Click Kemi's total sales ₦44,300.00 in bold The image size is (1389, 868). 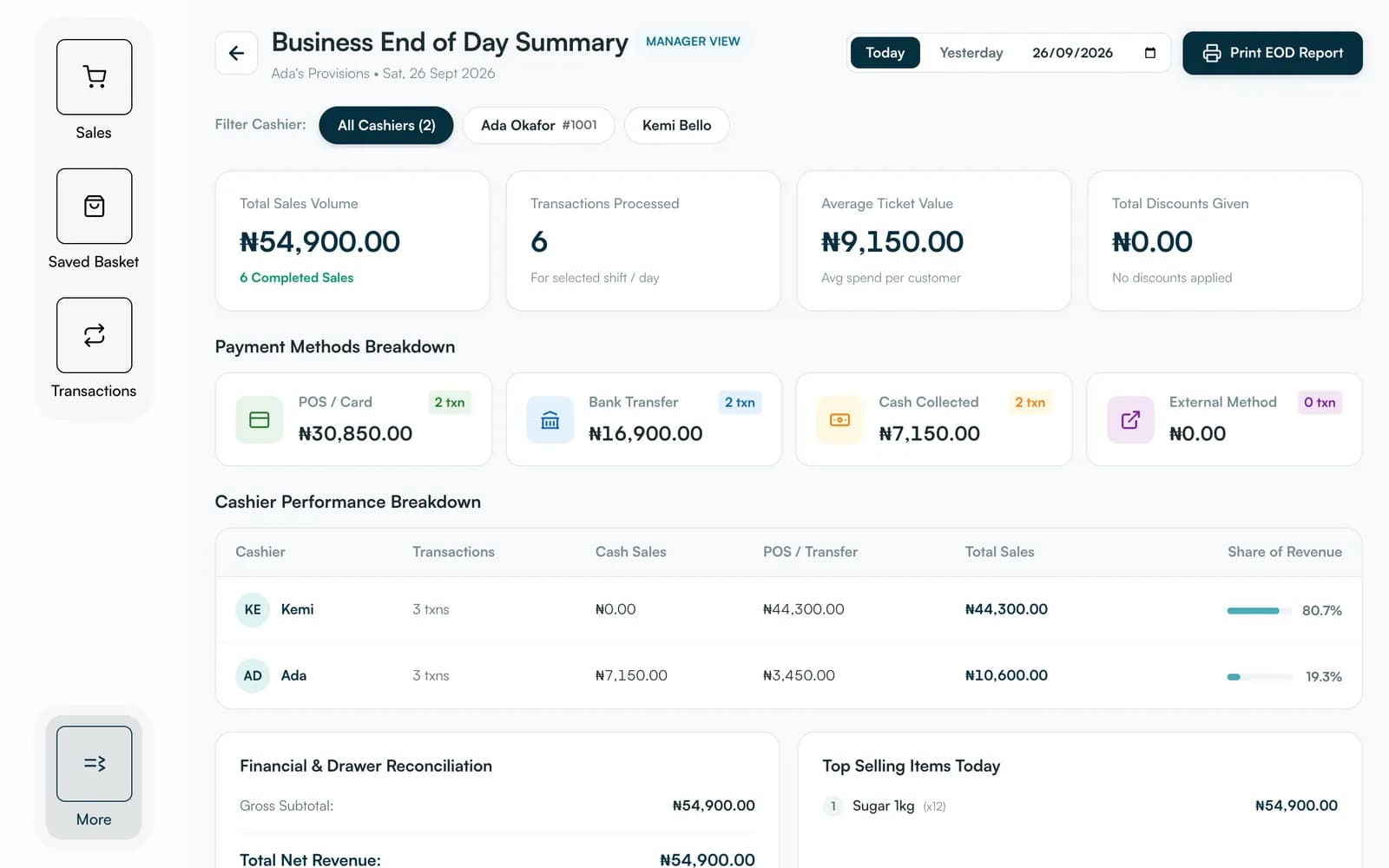click(1006, 609)
